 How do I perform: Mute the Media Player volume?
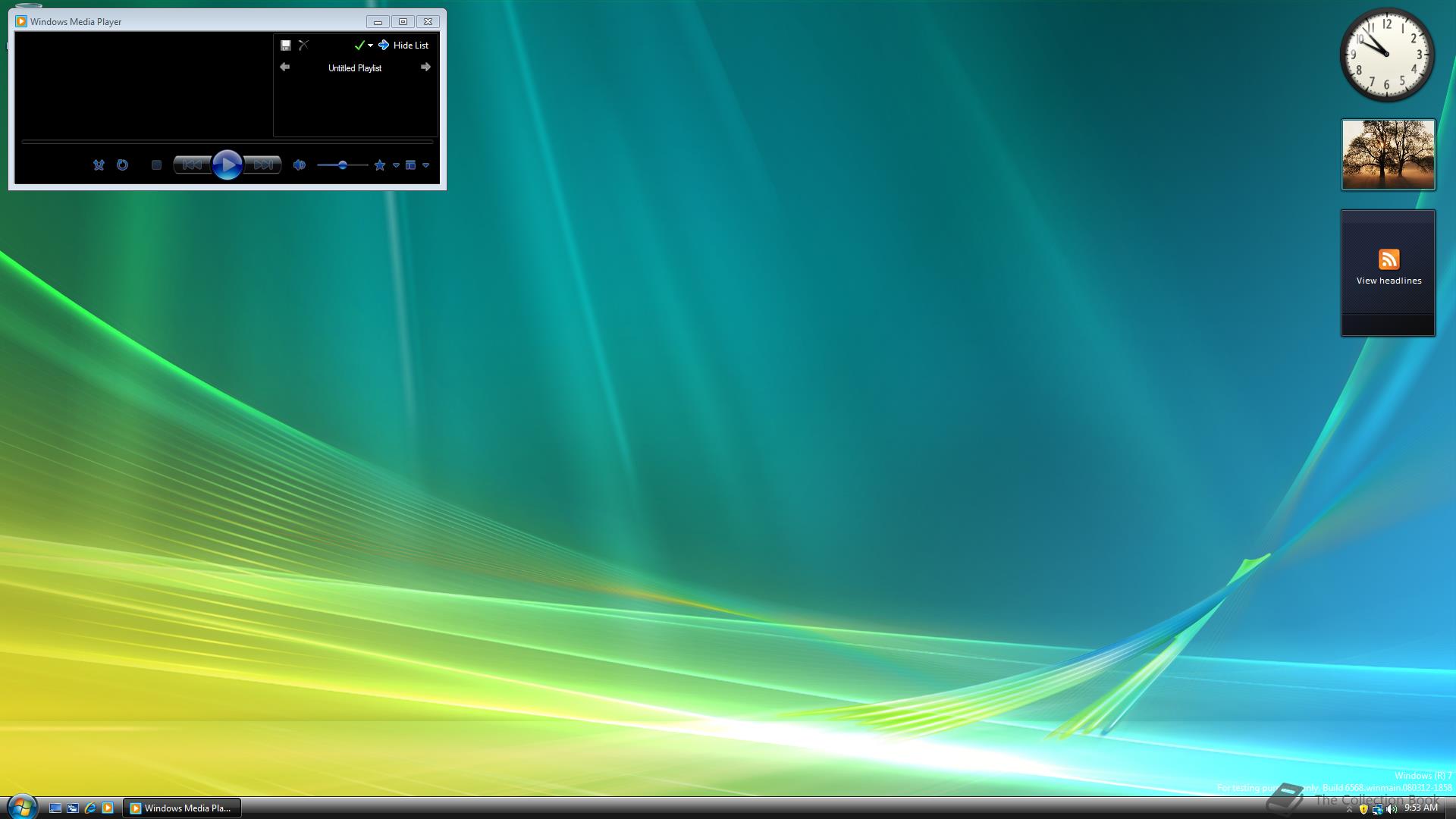point(300,165)
